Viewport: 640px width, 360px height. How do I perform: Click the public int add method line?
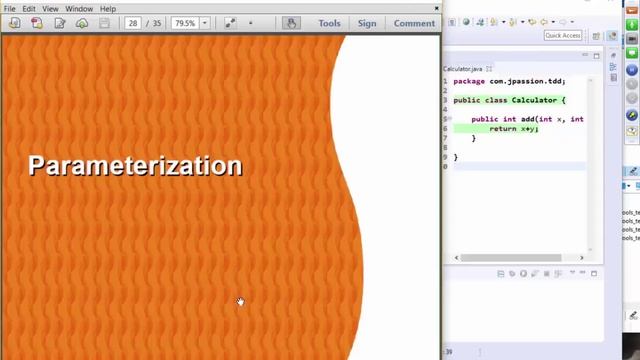pos(527,119)
